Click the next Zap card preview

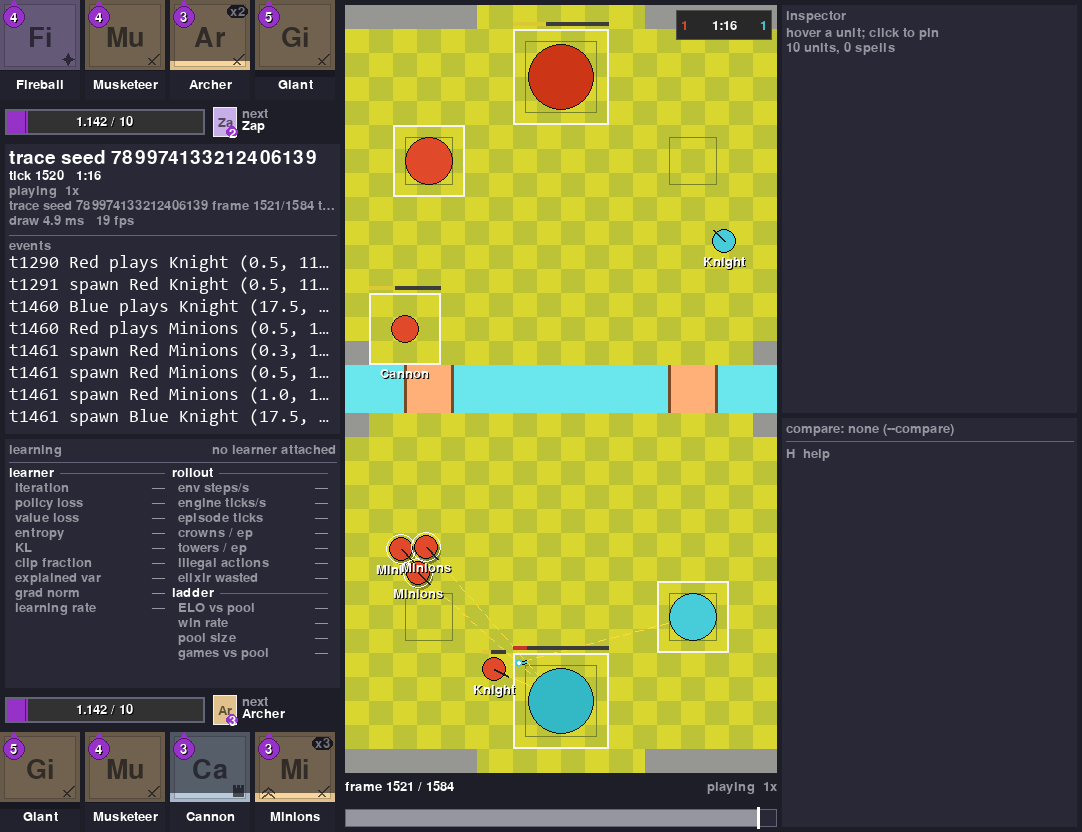(x=225, y=121)
